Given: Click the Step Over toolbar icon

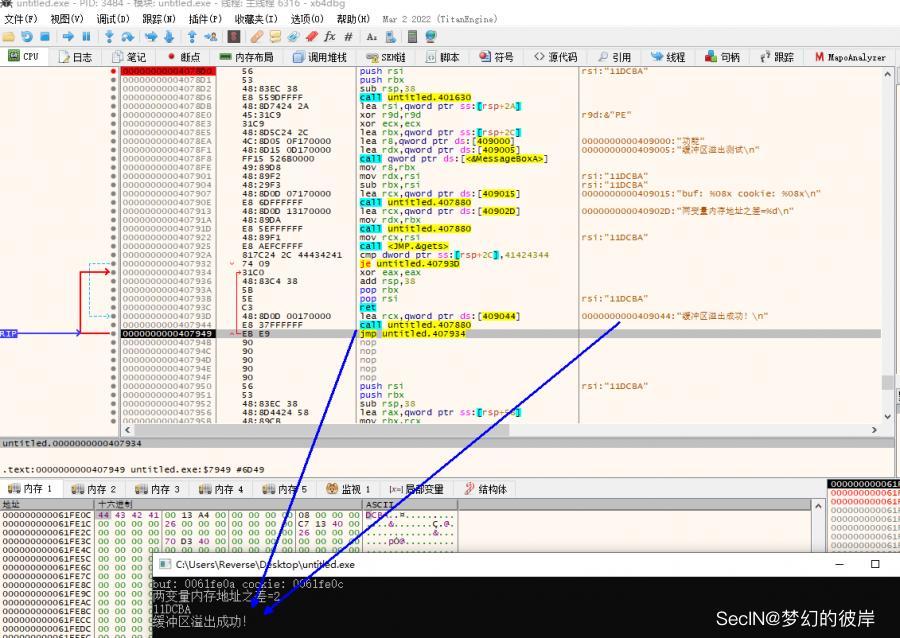Looking at the screenshot, I should click(x=128, y=37).
